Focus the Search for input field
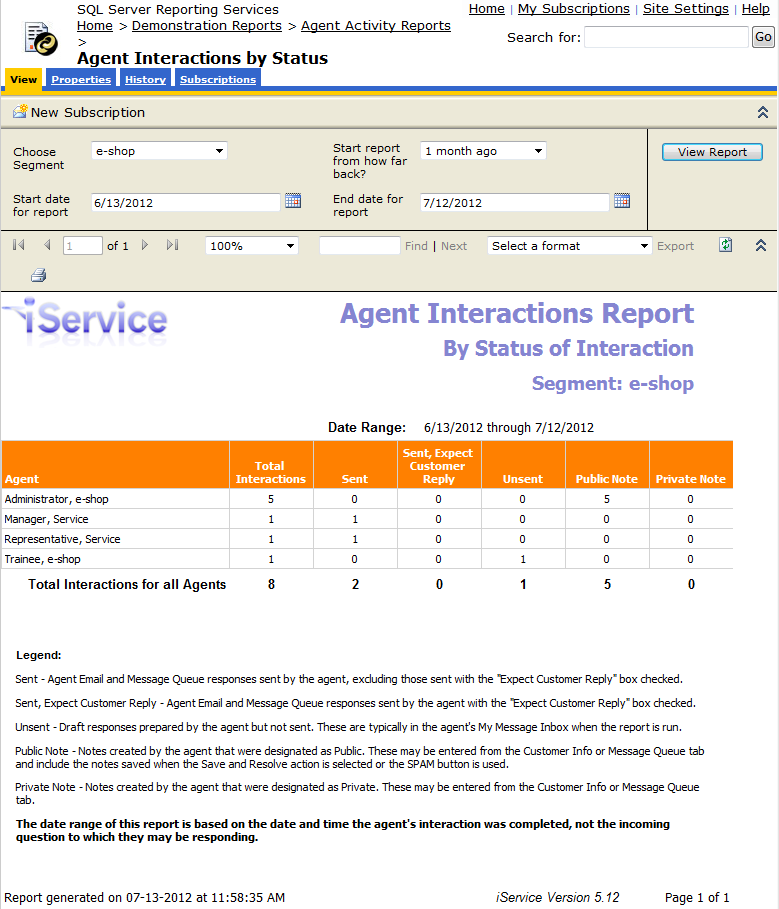This screenshot has width=779, height=909. click(x=667, y=37)
